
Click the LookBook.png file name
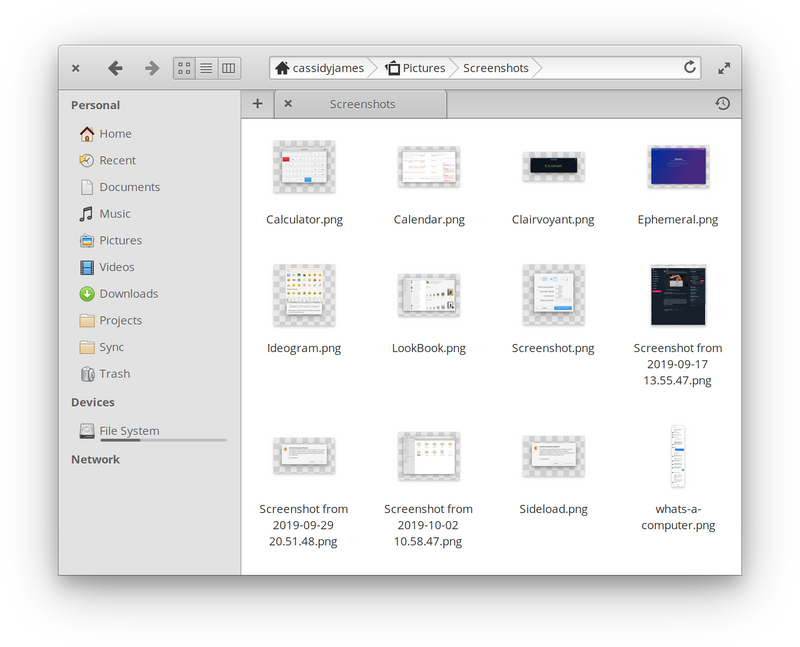click(x=429, y=348)
